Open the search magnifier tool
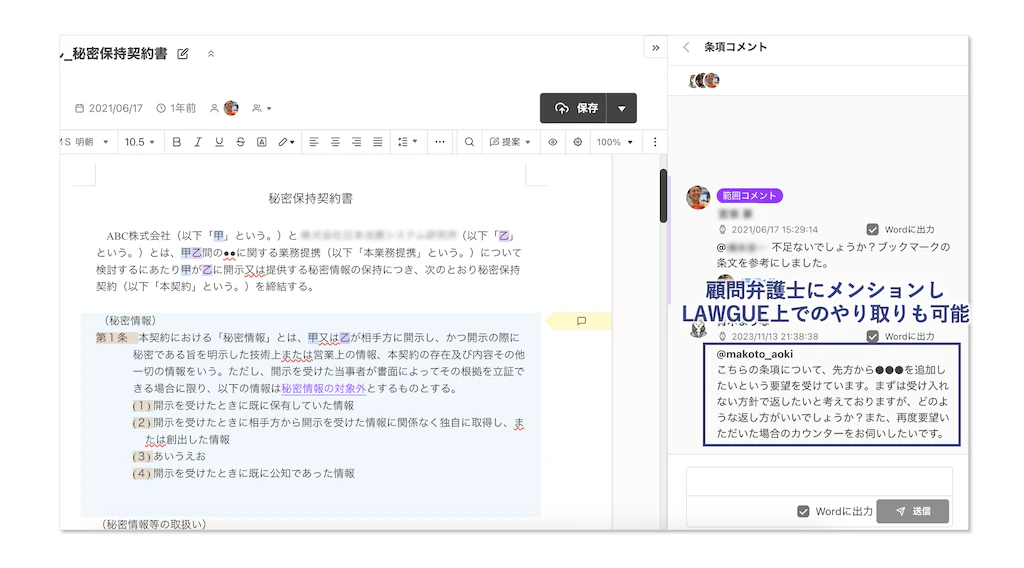This screenshot has height=568, width=1024. pyautogui.click(x=469, y=142)
